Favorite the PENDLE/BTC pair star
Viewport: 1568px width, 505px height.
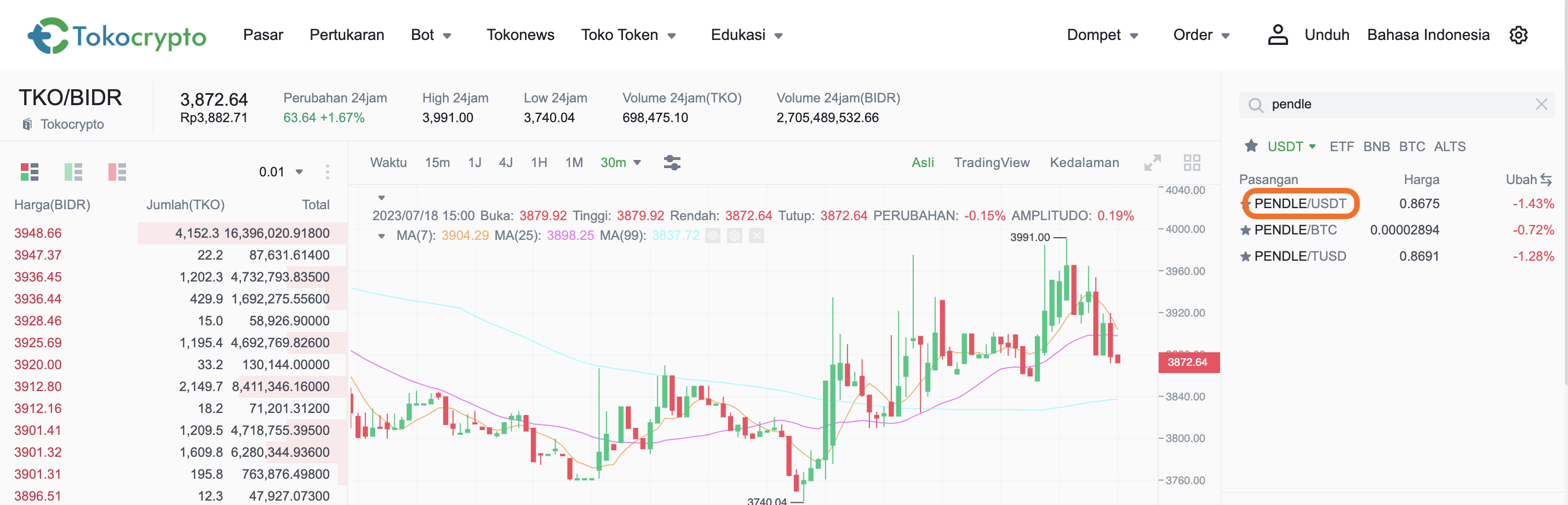pyautogui.click(x=1245, y=231)
